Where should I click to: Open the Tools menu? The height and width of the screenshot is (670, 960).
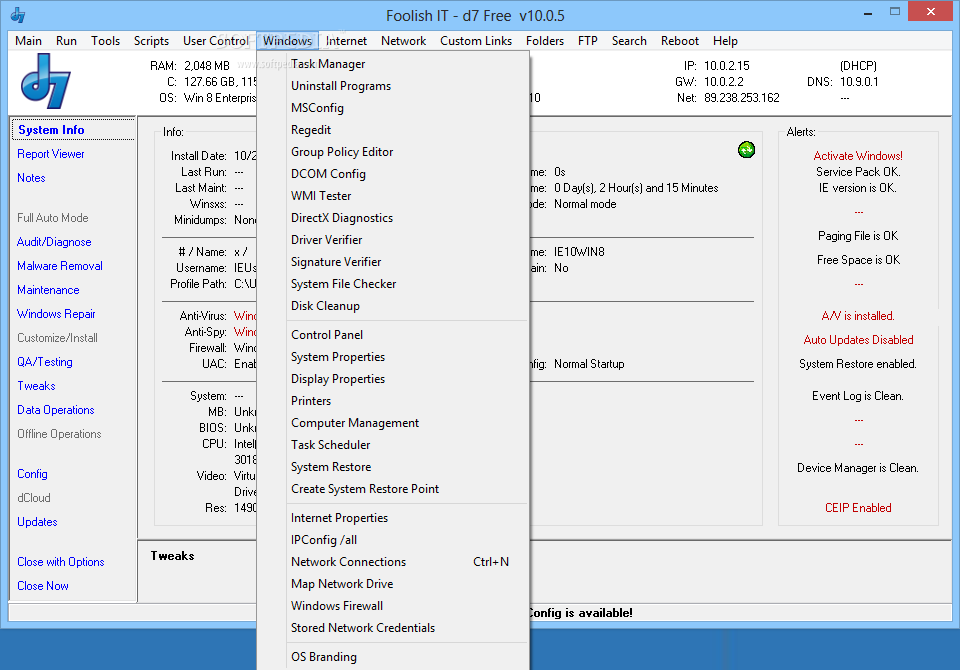[105, 41]
